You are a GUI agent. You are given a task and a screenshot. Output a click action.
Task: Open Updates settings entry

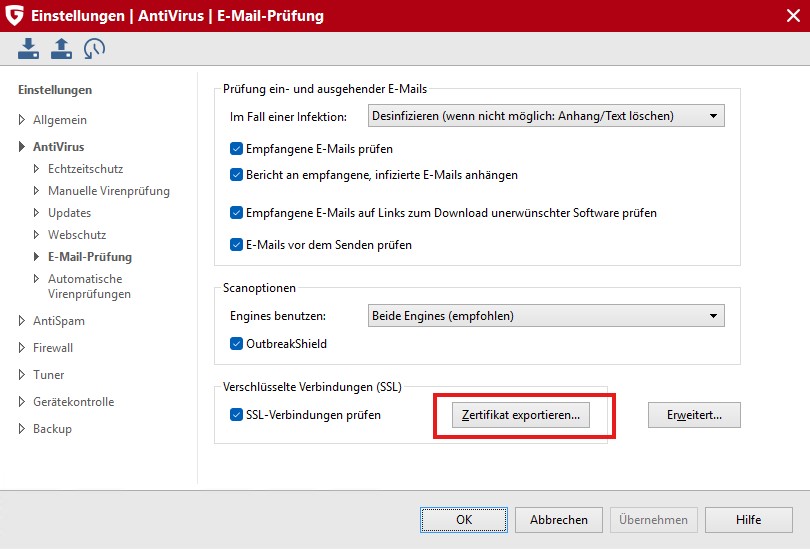69,213
